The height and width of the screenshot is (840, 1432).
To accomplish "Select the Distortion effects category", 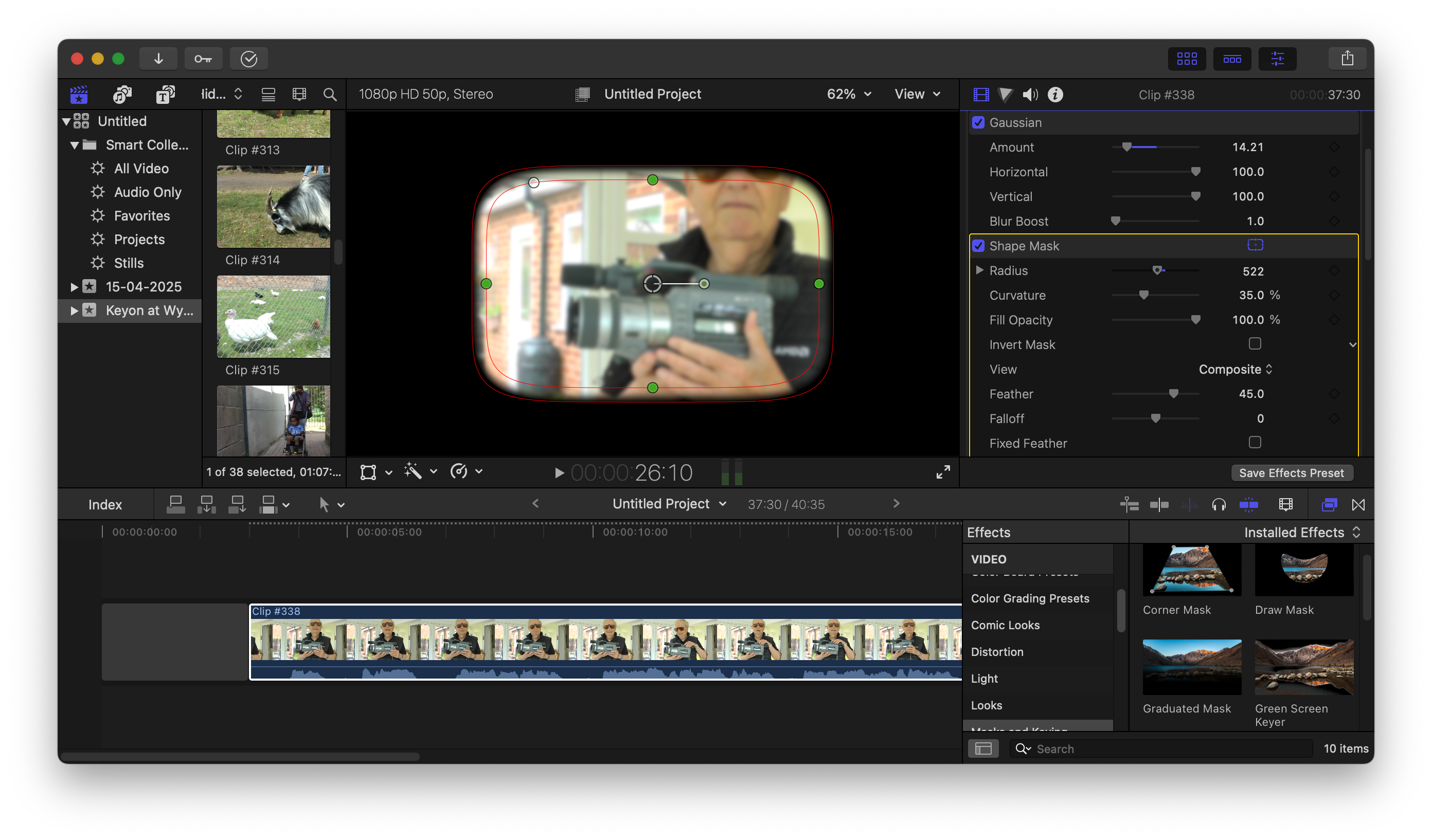I will 997,651.
